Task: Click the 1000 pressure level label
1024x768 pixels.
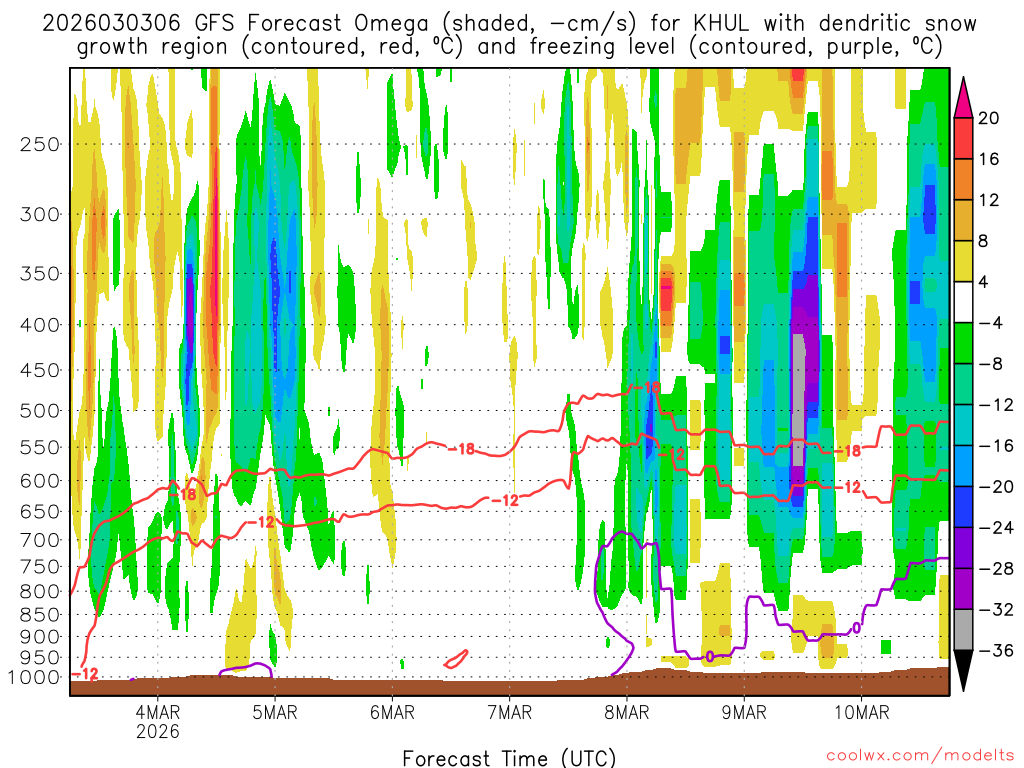Action: click(x=33, y=677)
